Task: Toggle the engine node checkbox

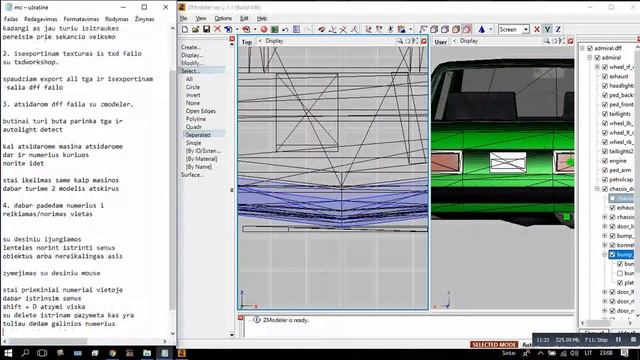Action: click(x=605, y=161)
